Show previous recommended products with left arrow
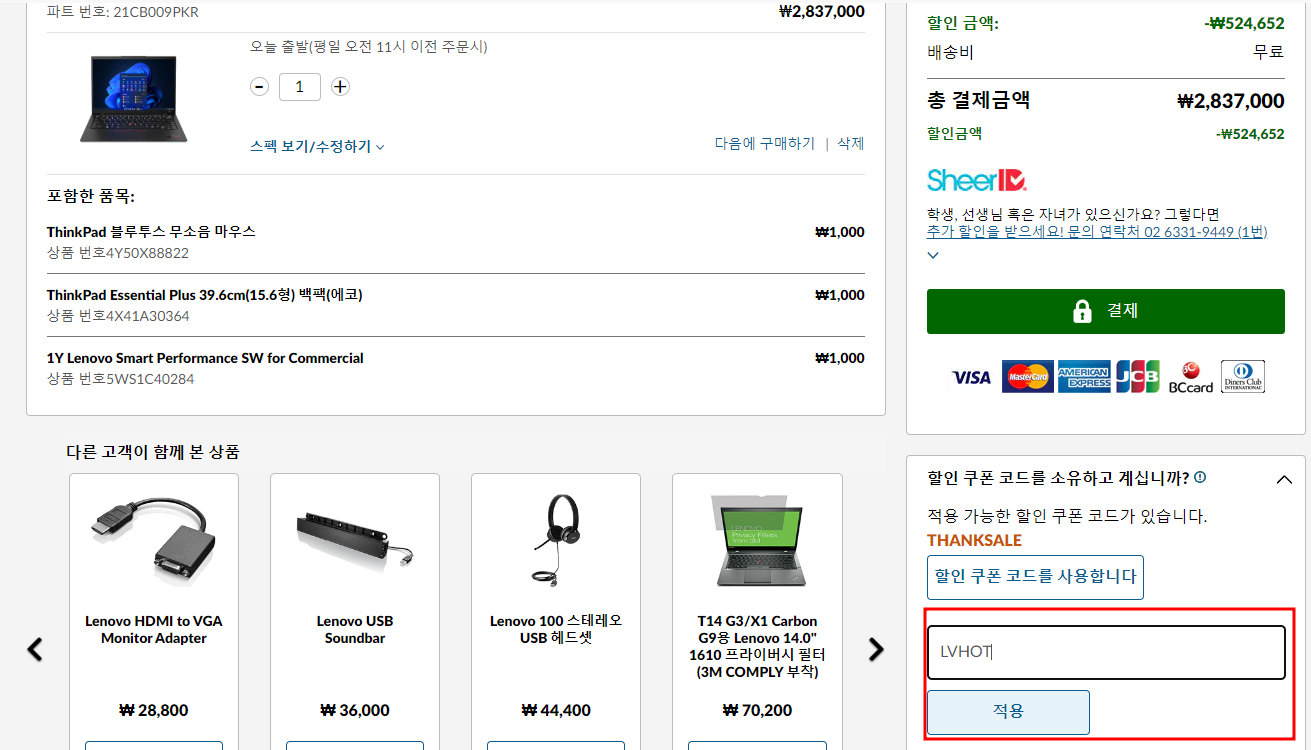 pos(35,649)
